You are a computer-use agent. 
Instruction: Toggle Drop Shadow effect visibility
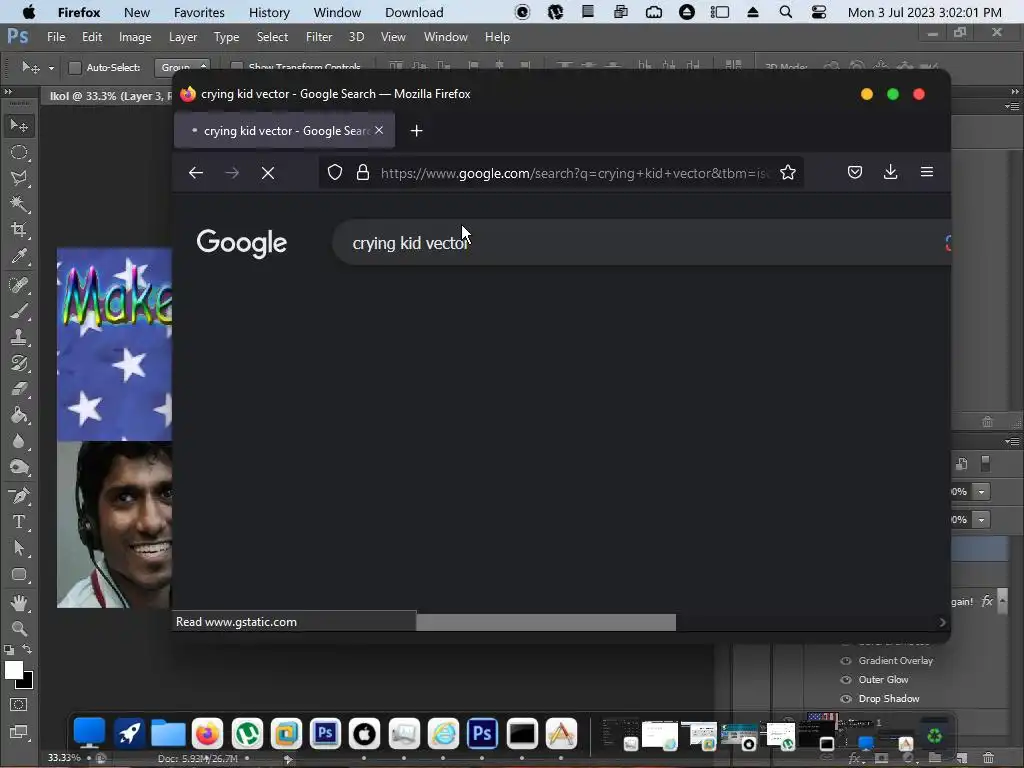[x=846, y=698]
